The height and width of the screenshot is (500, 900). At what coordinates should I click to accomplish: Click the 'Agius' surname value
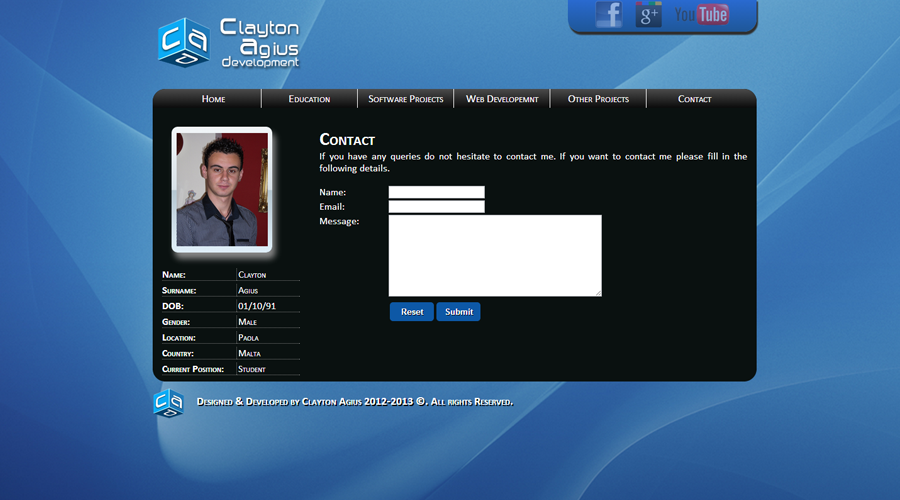[248, 290]
